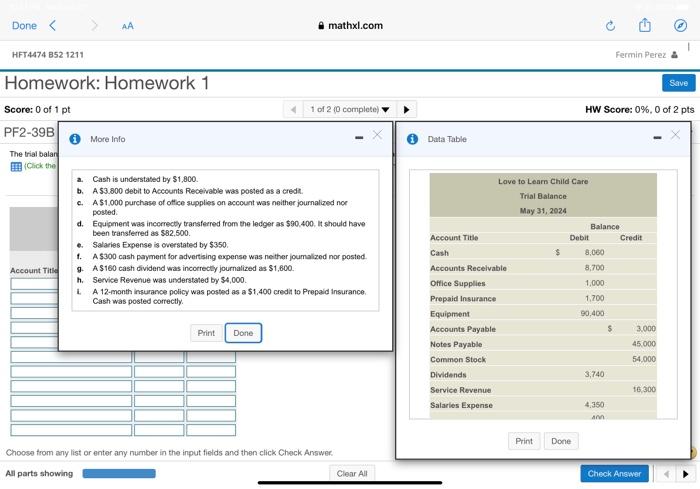Click 'Service Revenue was understated by $4,000.' text
The height and width of the screenshot is (489, 700).
169,280
